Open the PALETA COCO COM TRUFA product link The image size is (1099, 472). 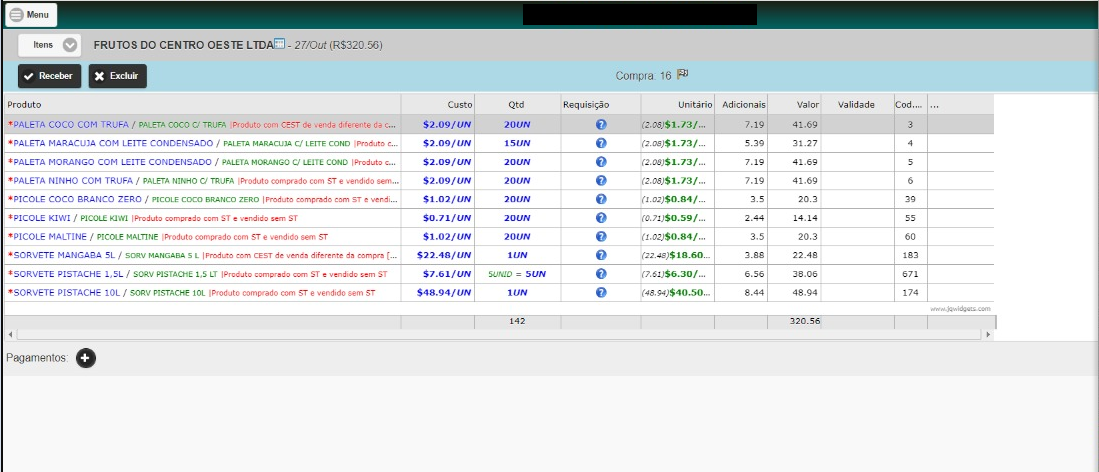tap(71, 124)
